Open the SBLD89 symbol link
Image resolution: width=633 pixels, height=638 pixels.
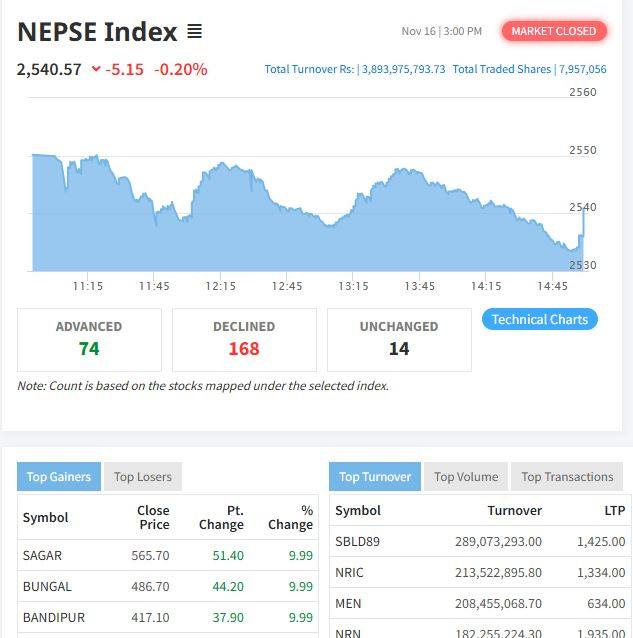tap(358, 541)
